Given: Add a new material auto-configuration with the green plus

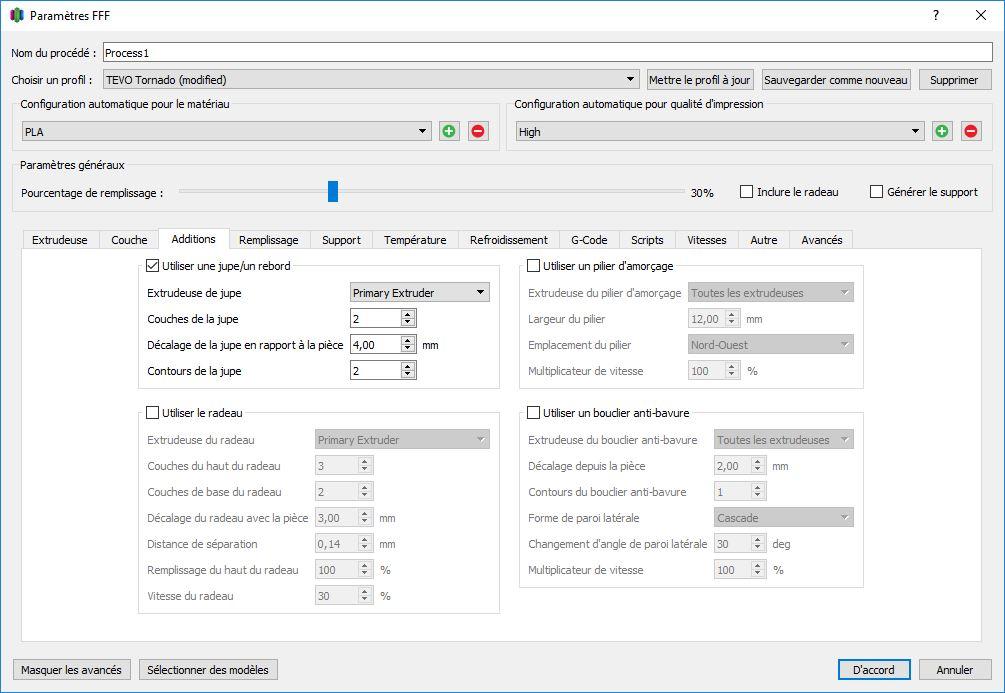Looking at the screenshot, I should pos(449,131).
